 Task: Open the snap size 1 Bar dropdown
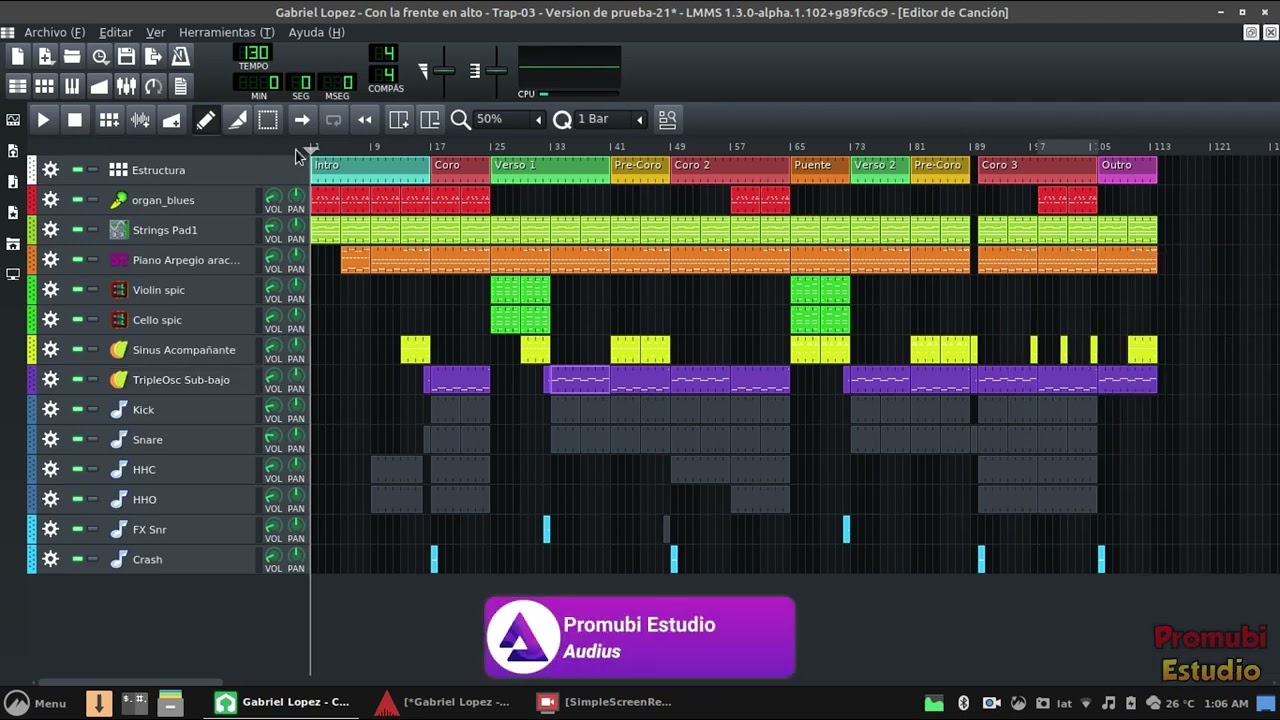click(x=611, y=119)
